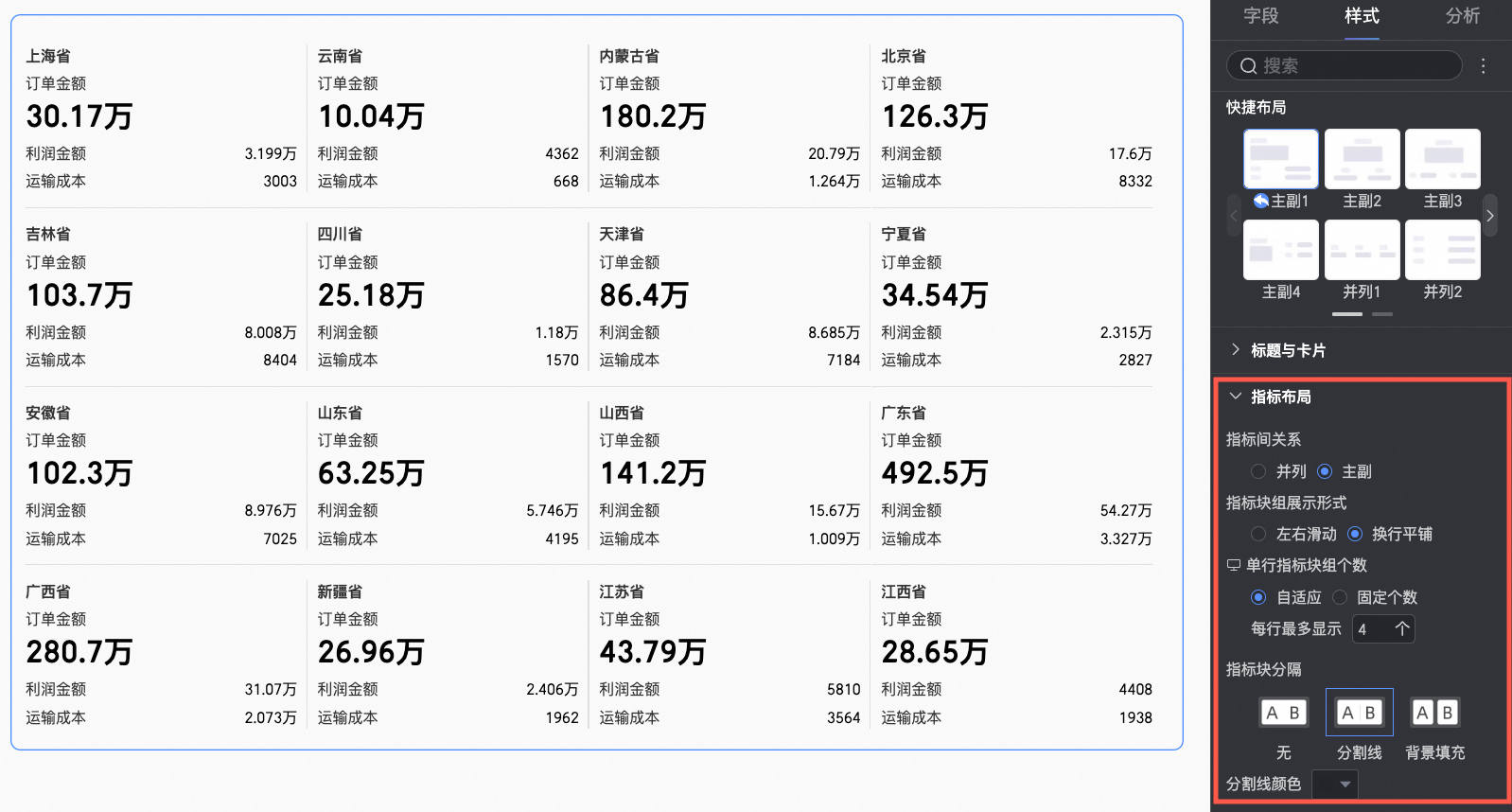
Task: Pick the 主副3 layout icon
Action: 1442,160
